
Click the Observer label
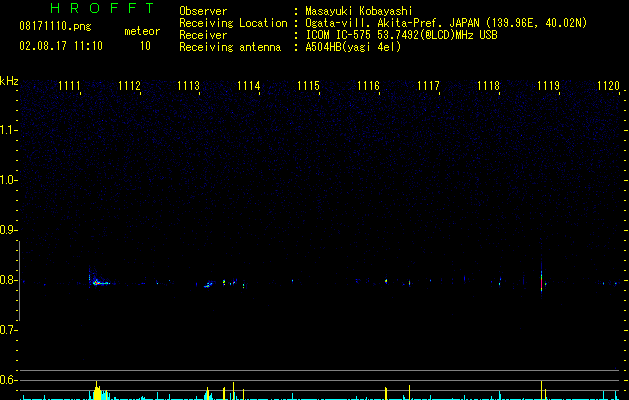203,11
